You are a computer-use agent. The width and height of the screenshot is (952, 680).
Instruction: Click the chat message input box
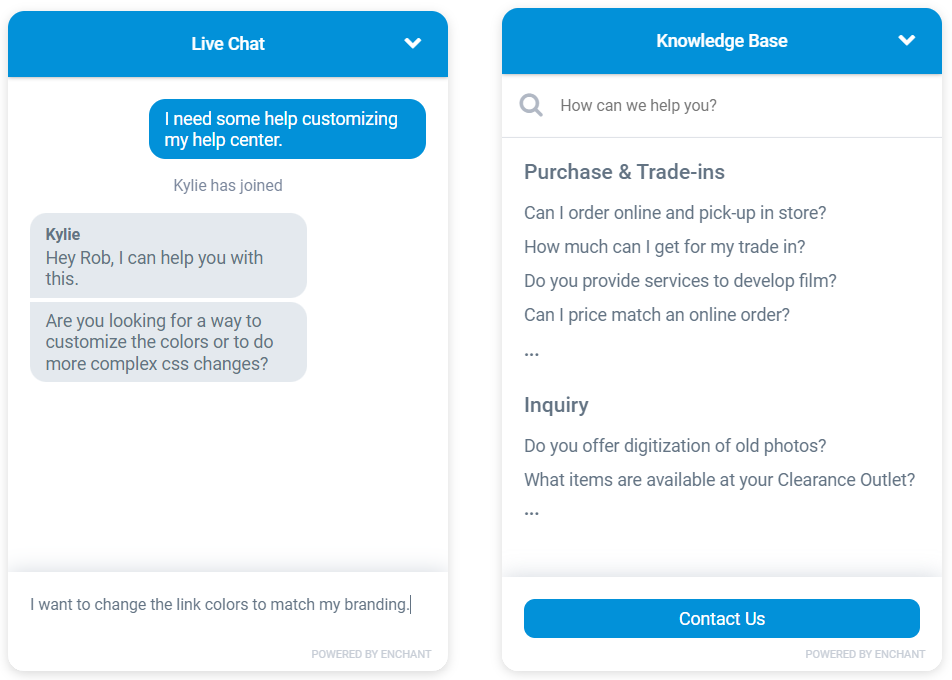coord(220,604)
